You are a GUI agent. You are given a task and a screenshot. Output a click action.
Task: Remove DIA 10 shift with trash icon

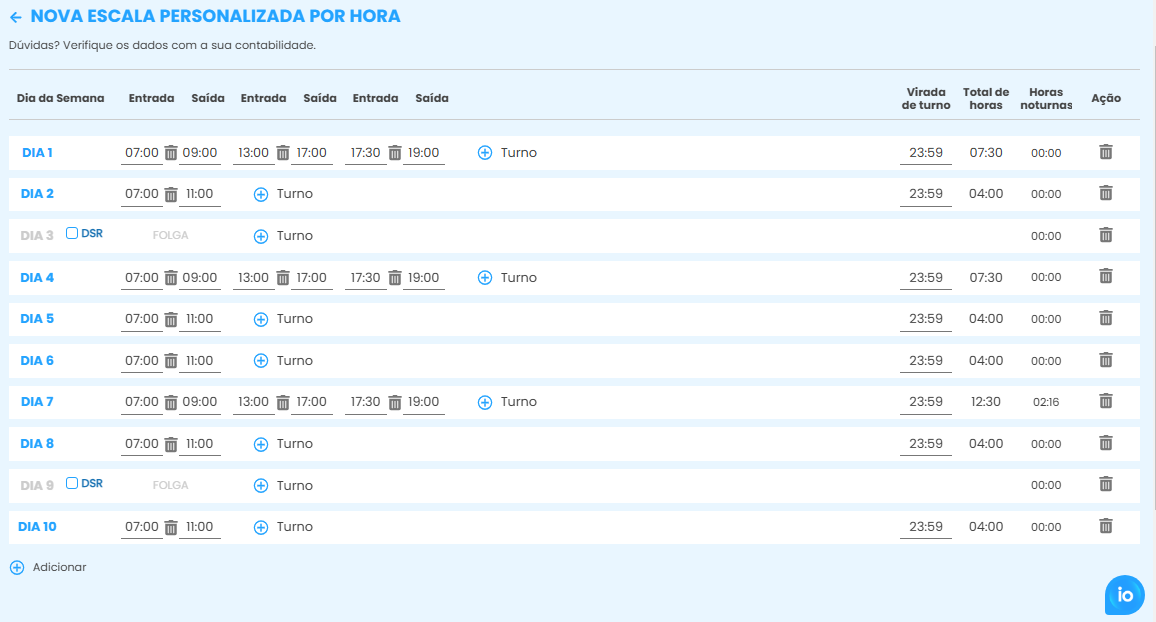pos(171,527)
